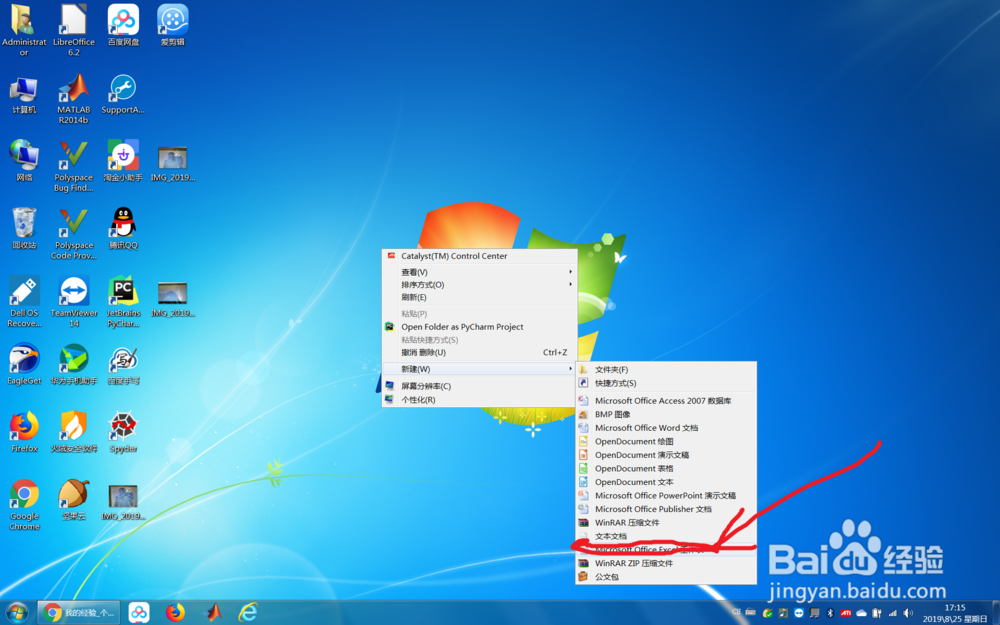This screenshot has height=625, width=1000.
Task: Choose Microsoft Office PowerPoint 演示文稿
Action: coord(666,496)
